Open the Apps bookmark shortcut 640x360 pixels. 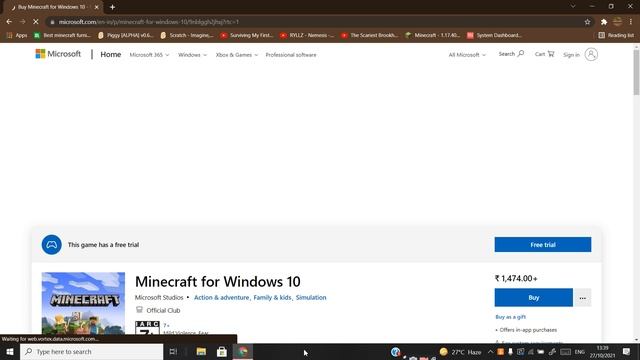point(17,35)
